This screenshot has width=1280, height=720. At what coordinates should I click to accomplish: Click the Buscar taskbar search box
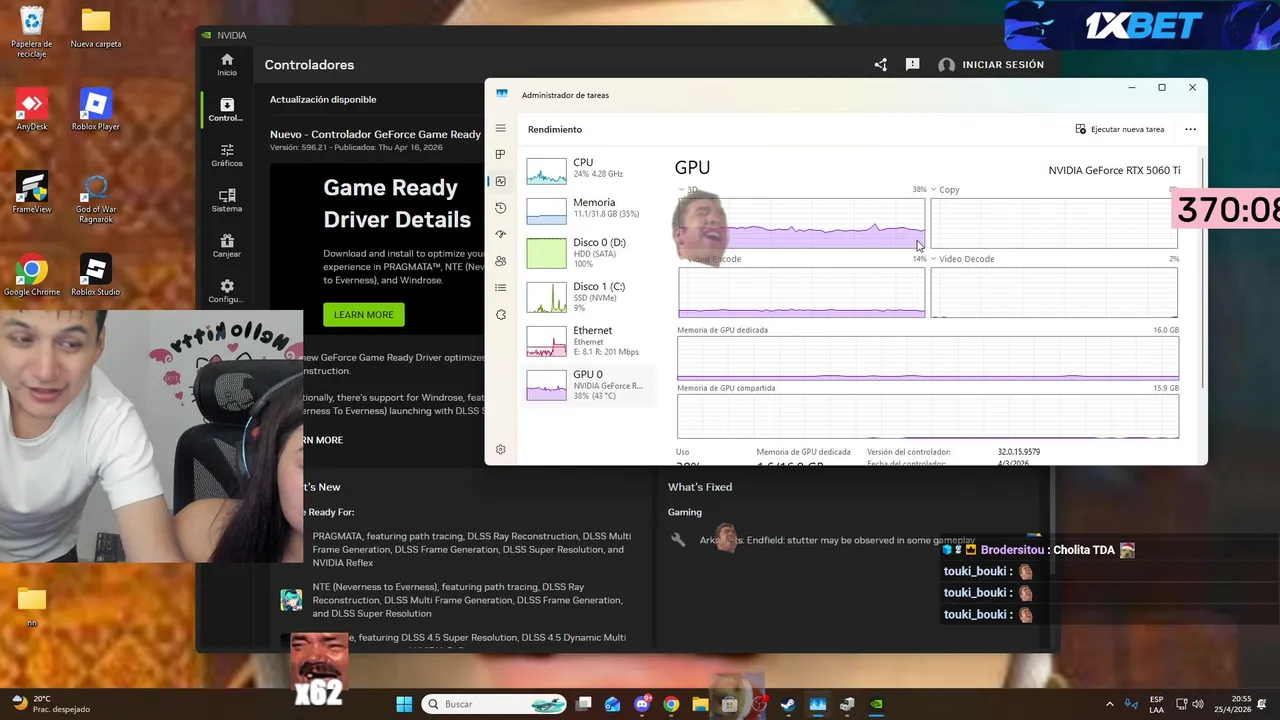click(x=496, y=704)
